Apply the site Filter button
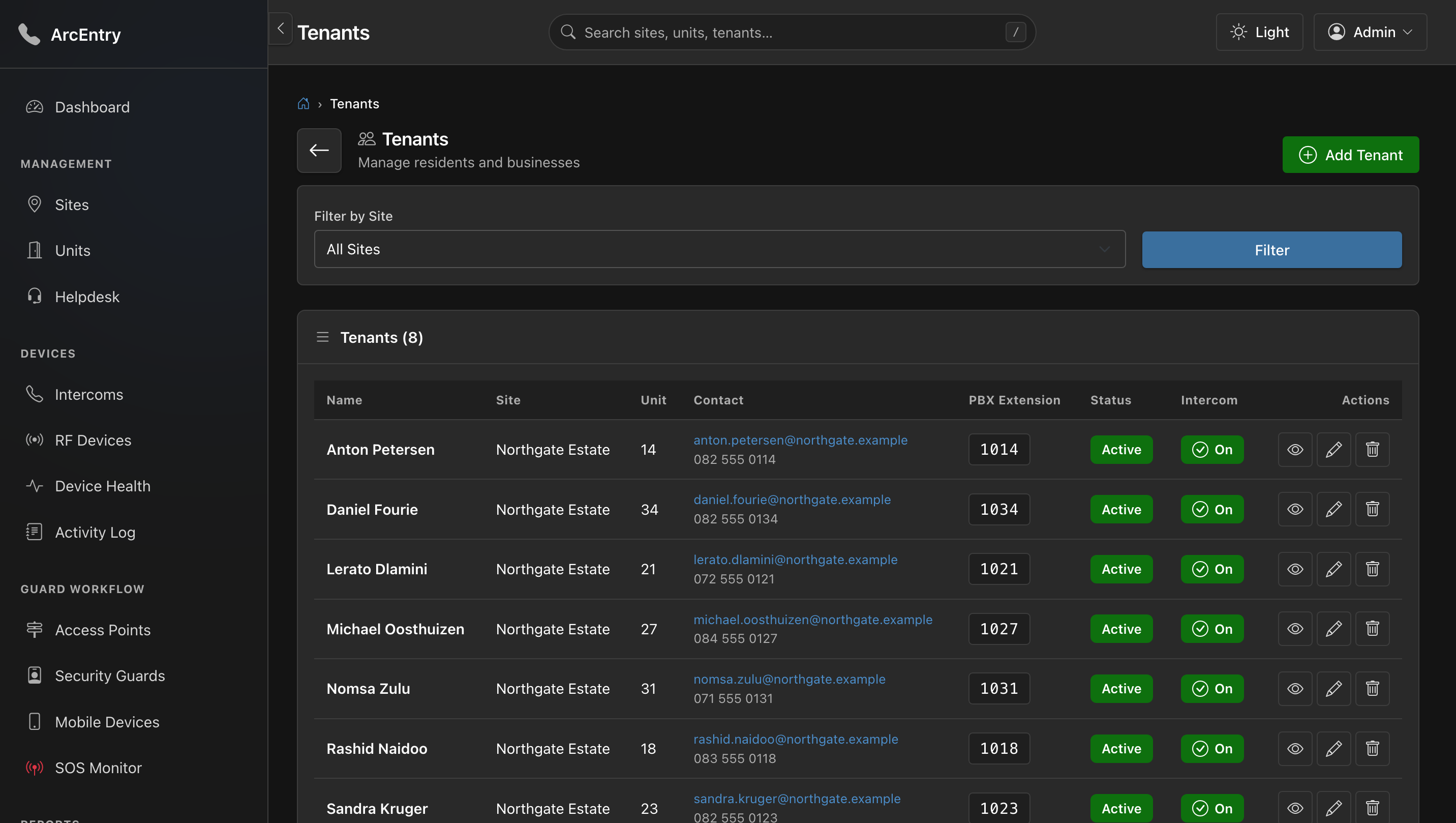 tap(1272, 249)
